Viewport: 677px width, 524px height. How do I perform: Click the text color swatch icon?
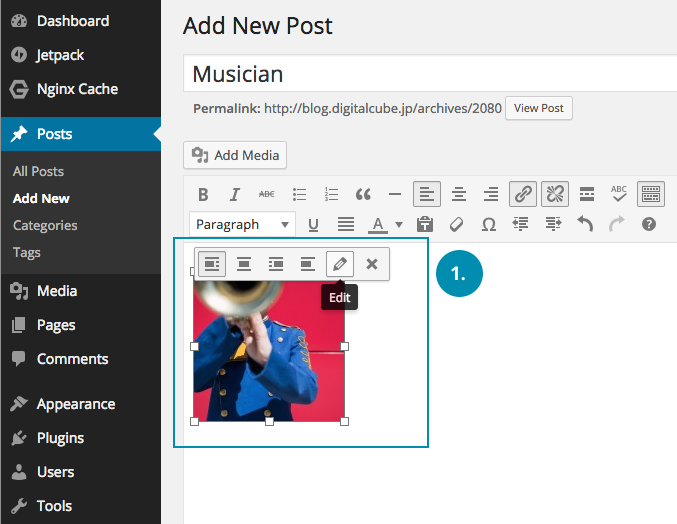[x=378, y=224]
